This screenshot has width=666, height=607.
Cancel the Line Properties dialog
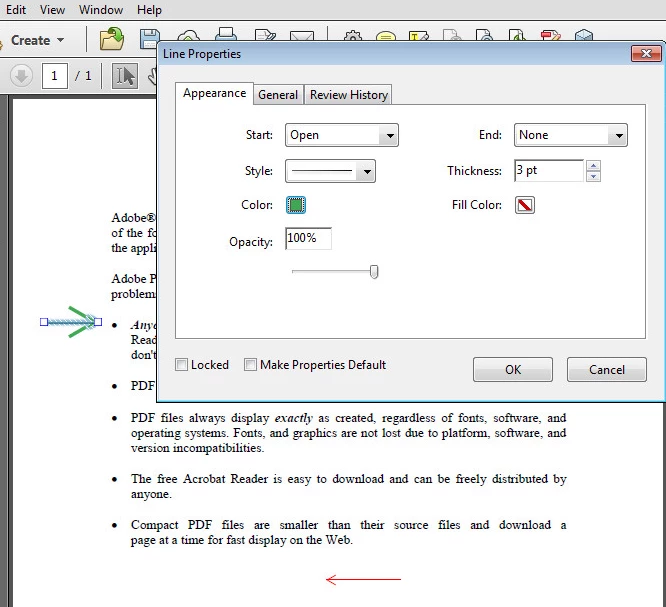607,370
